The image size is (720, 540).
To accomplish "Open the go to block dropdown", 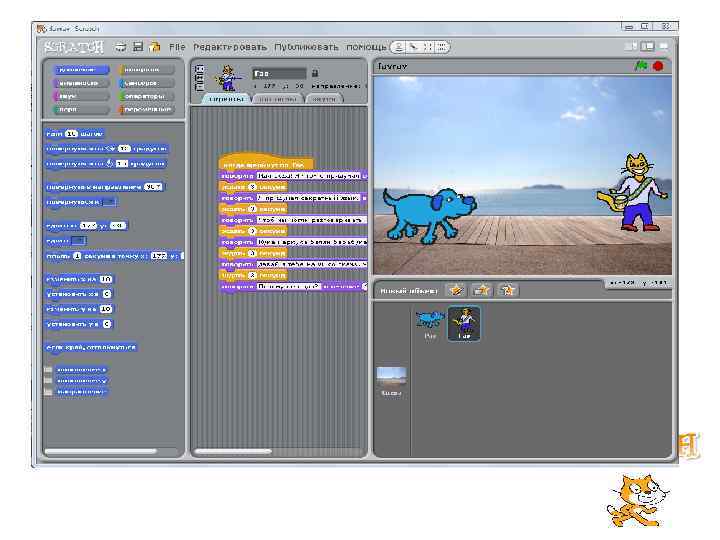I will click(79, 240).
